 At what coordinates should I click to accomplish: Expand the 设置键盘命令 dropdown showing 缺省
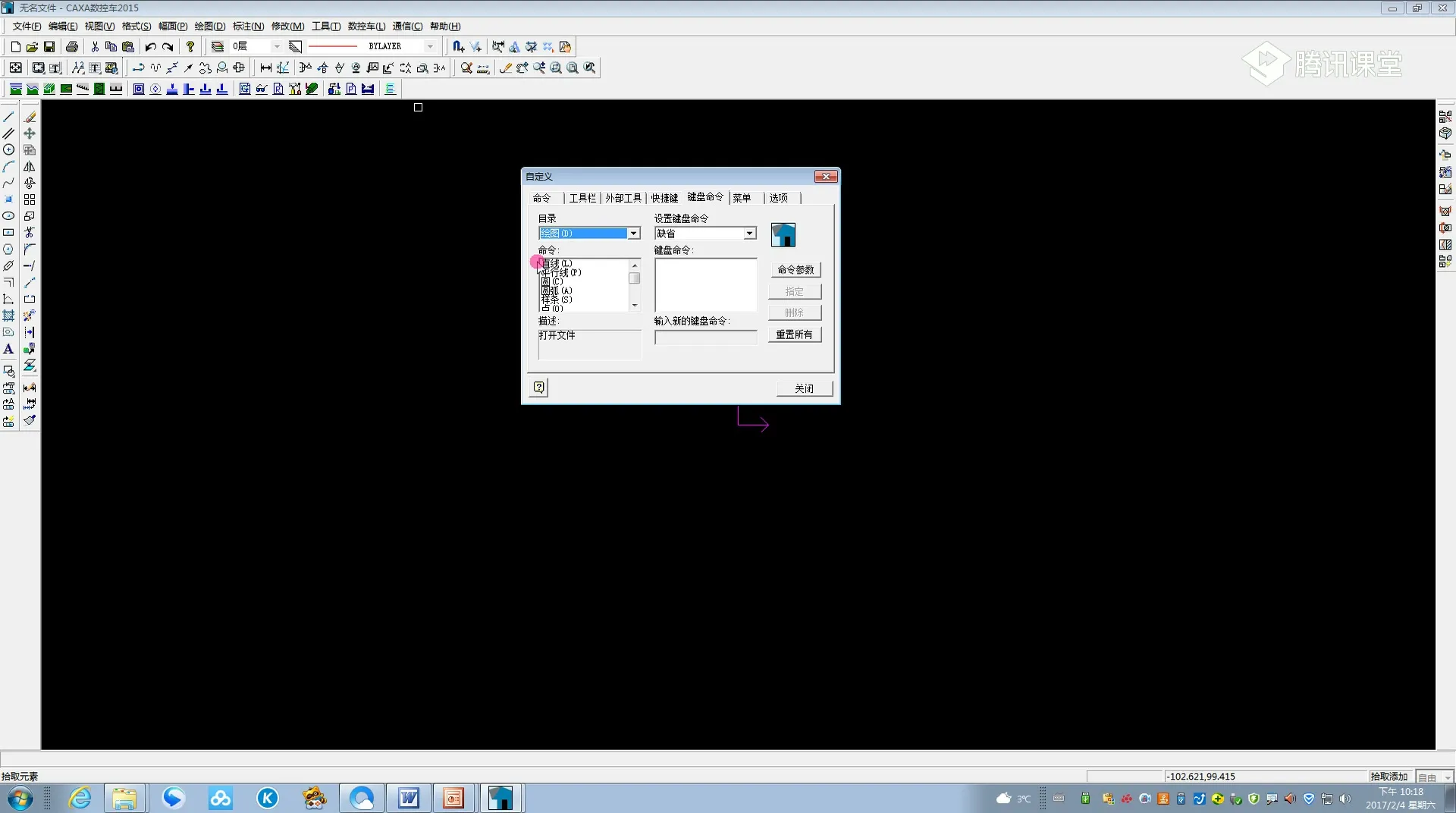coord(749,234)
